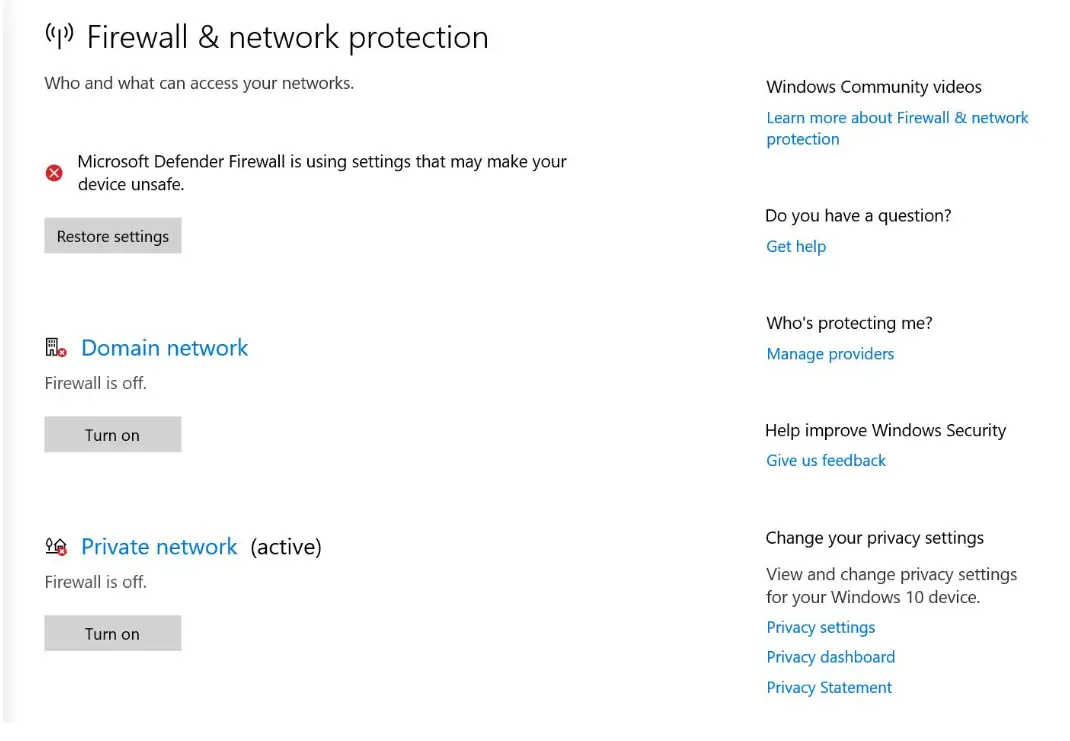This screenshot has width=1070, height=741.
Task: Turn on the Domain network firewall
Action: pyautogui.click(x=113, y=435)
